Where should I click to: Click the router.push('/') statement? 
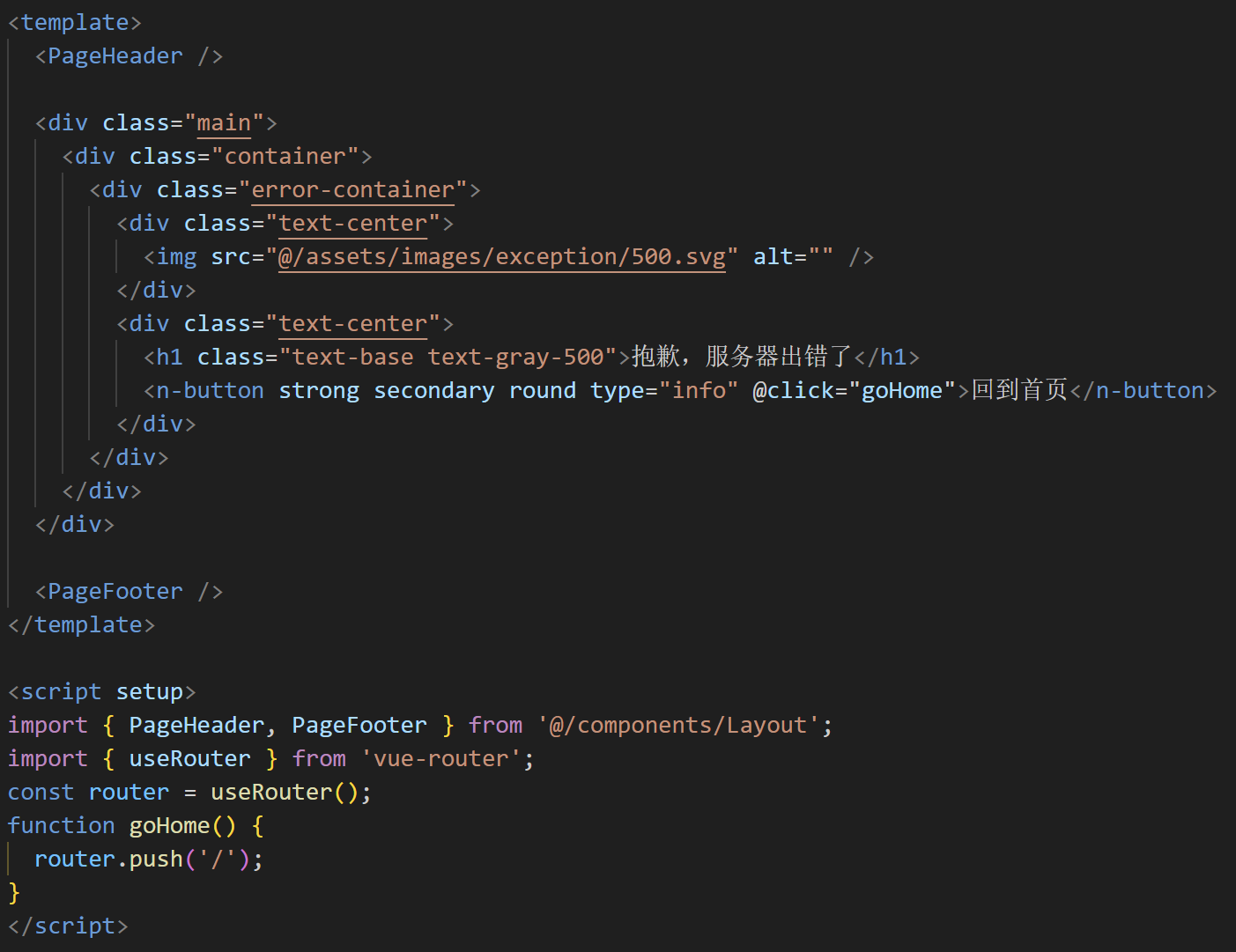tap(149, 860)
